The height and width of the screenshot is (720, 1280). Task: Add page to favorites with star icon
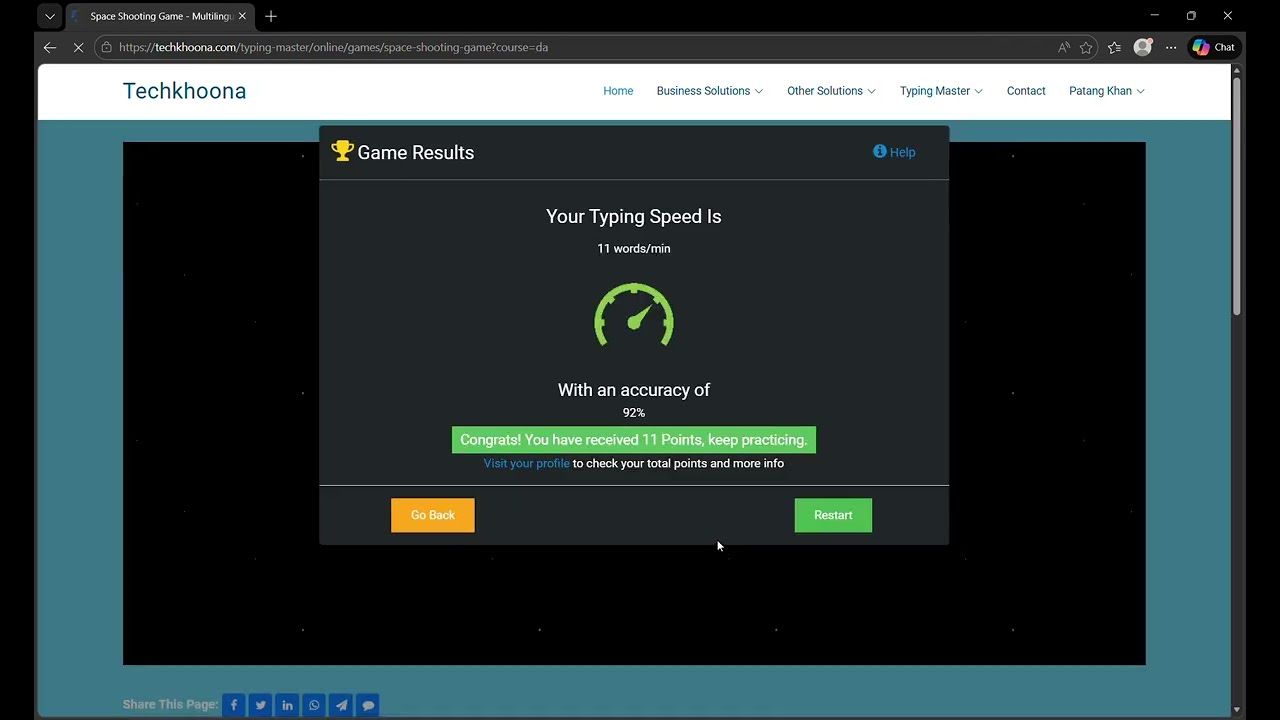click(x=1086, y=47)
